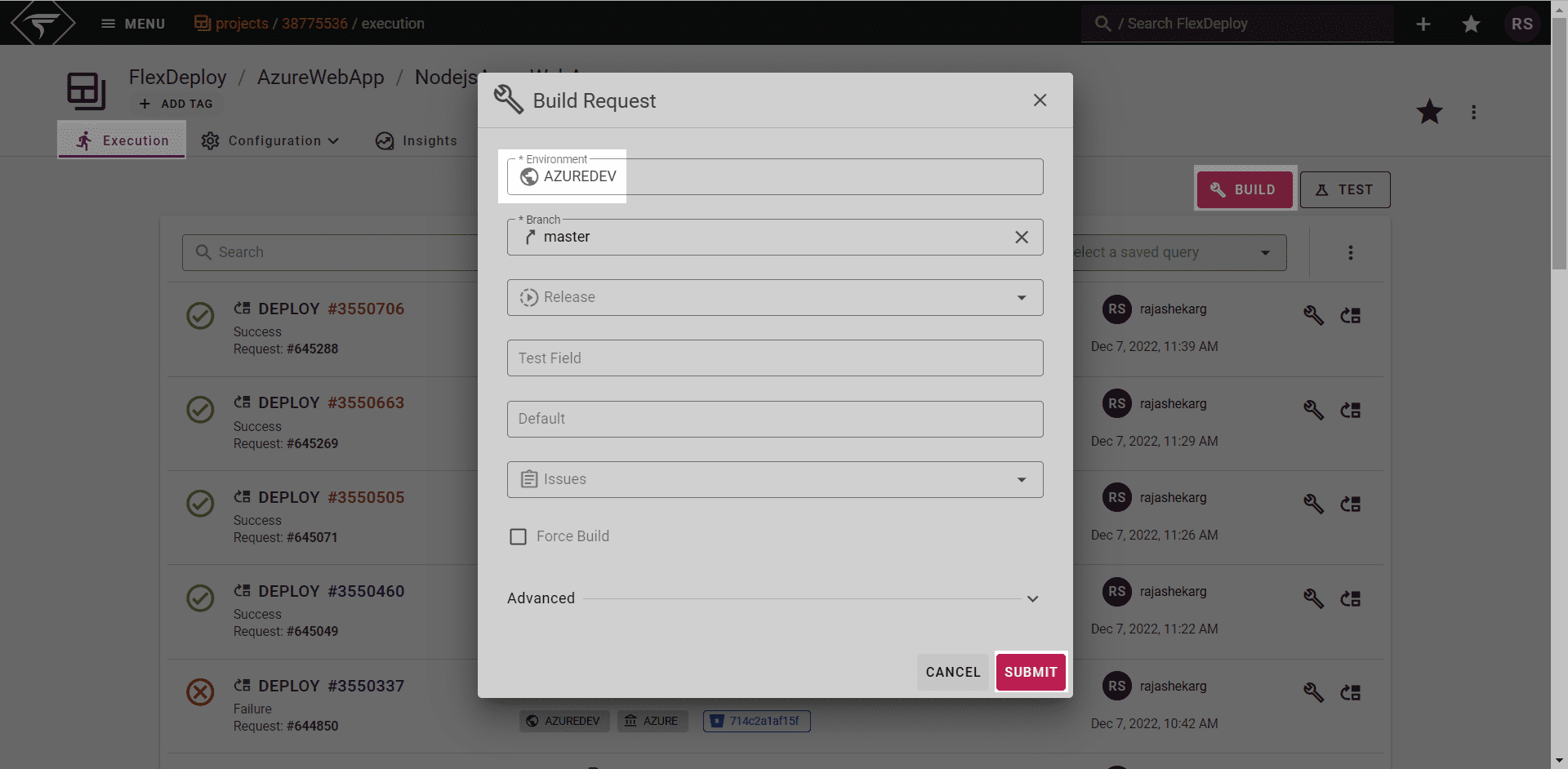Click Request #645288 text
The width and height of the screenshot is (1568, 769).
[x=286, y=349]
